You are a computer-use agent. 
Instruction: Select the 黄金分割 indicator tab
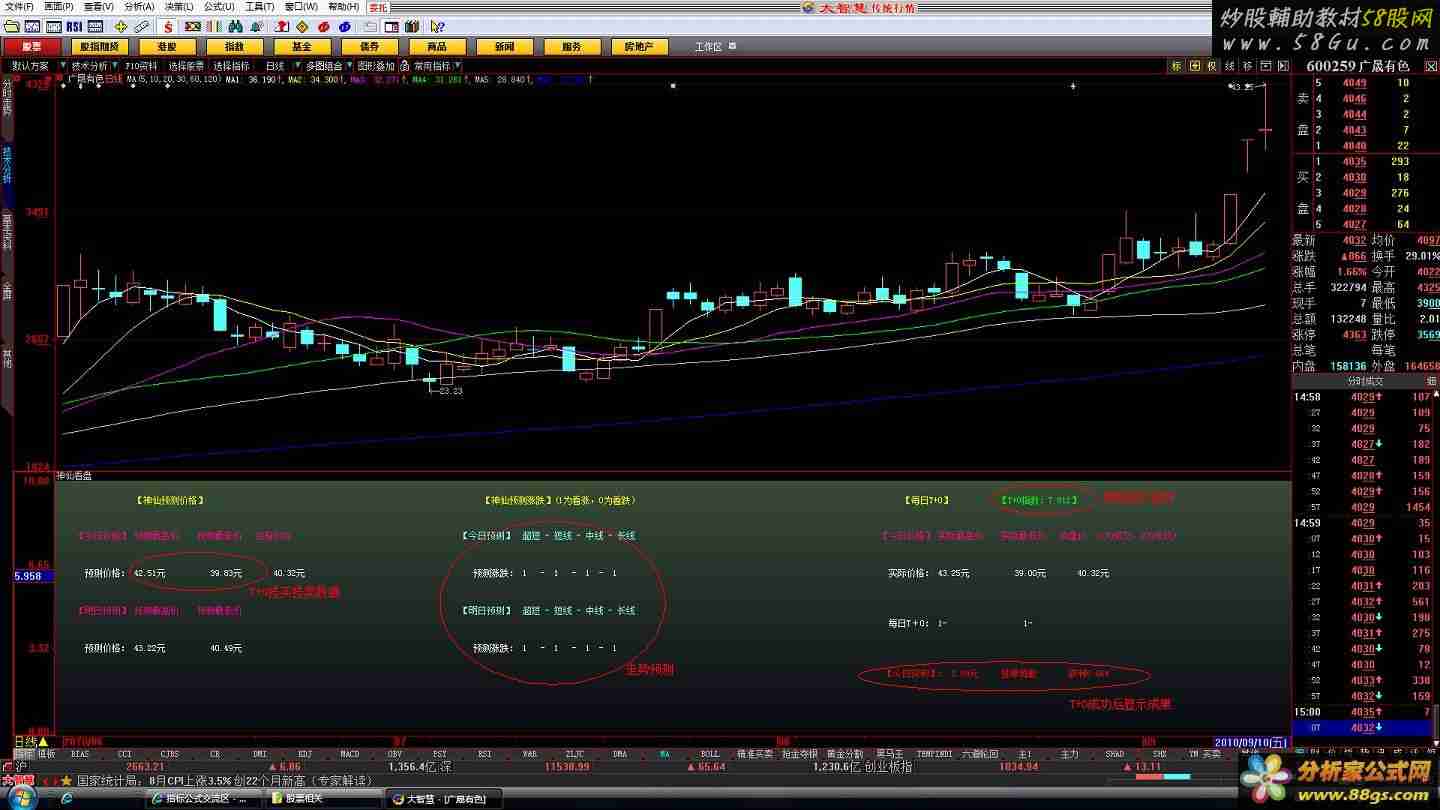(844, 754)
